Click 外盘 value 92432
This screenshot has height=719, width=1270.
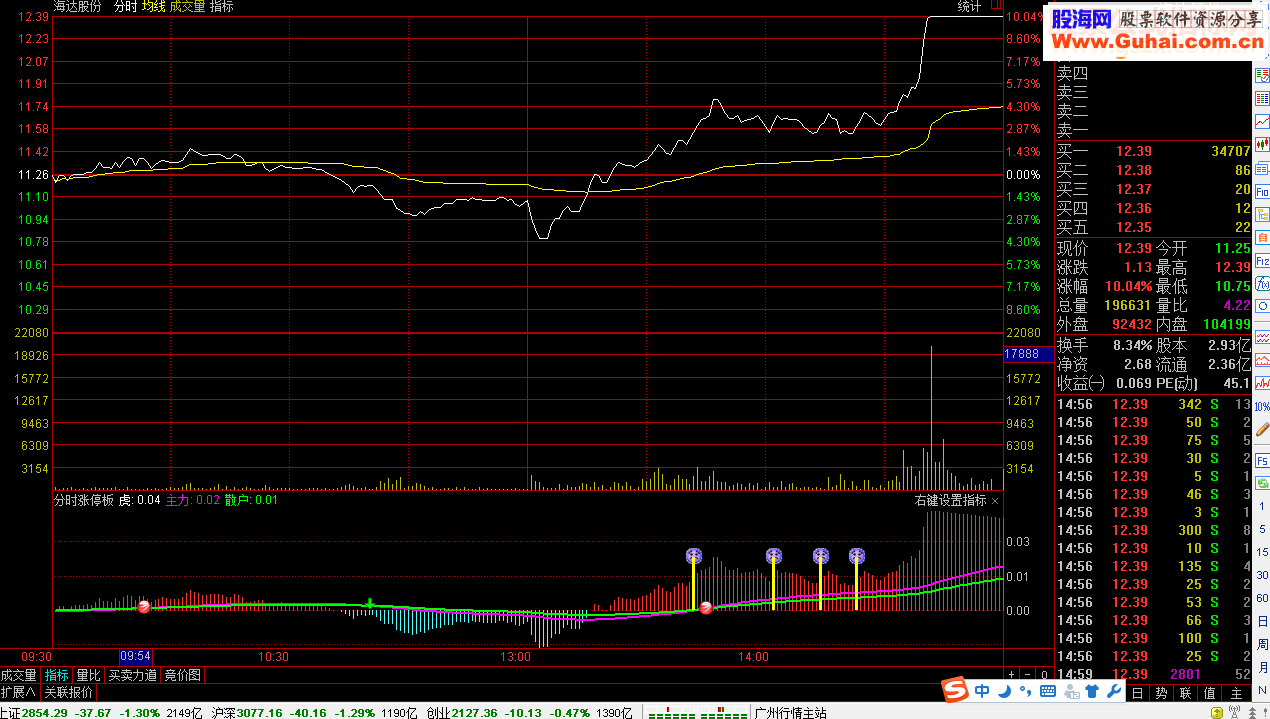click(1131, 324)
